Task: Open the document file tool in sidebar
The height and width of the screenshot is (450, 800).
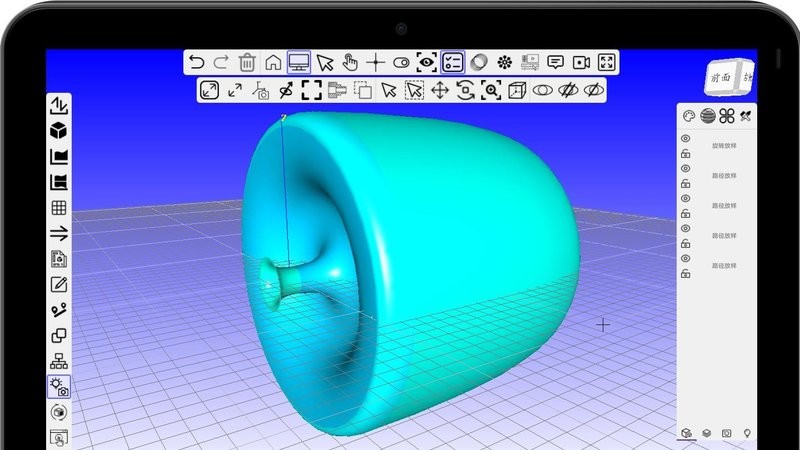Action: (x=59, y=259)
